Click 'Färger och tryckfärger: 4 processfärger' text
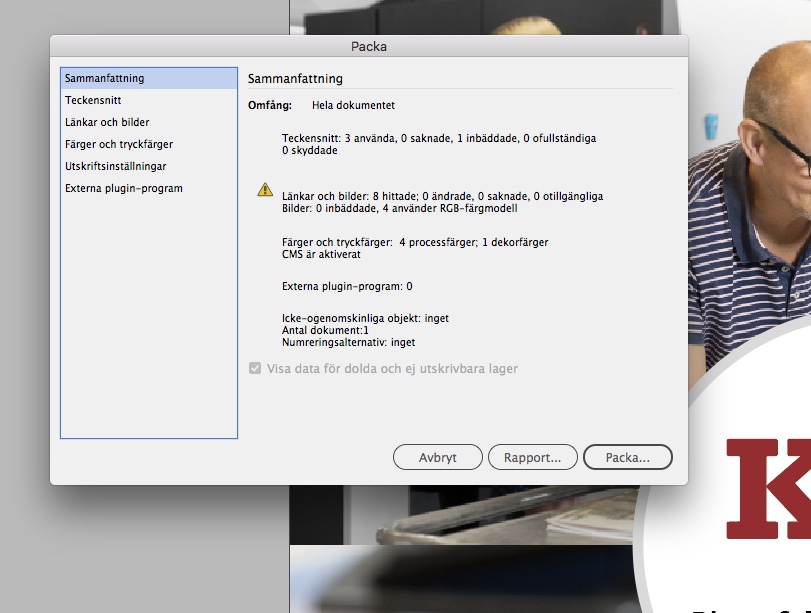Viewport: 811px width, 613px height. 415,242
